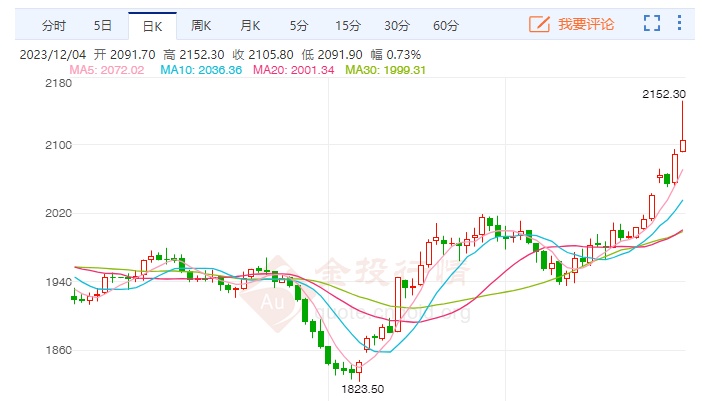This screenshot has height=401, width=711.
Task: Choose the 15分 interval tab
Action: pyautogui.click(x=347, y=24)
